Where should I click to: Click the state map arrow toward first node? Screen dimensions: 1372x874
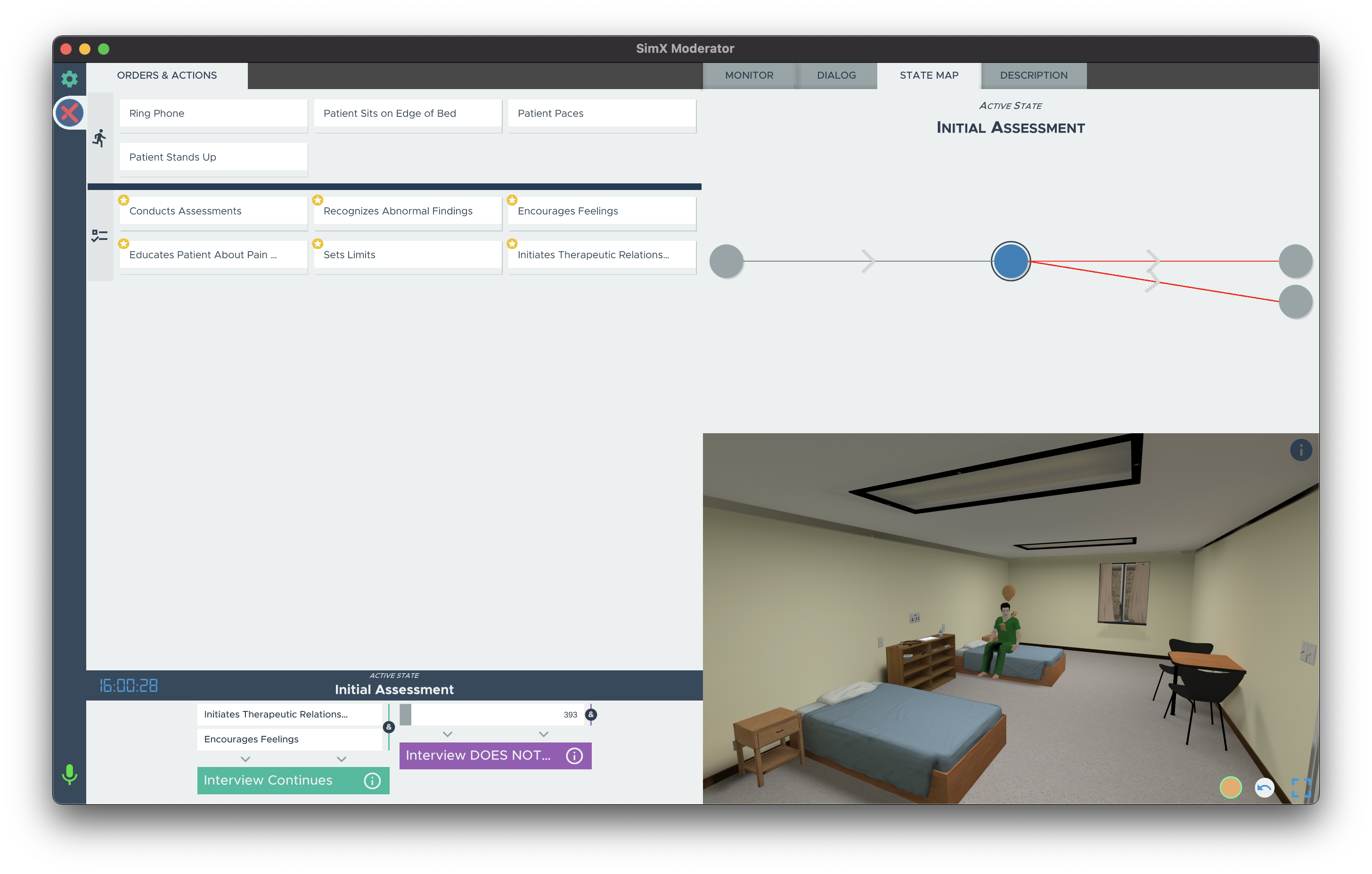pyautogui.click(x=867, y=261)
